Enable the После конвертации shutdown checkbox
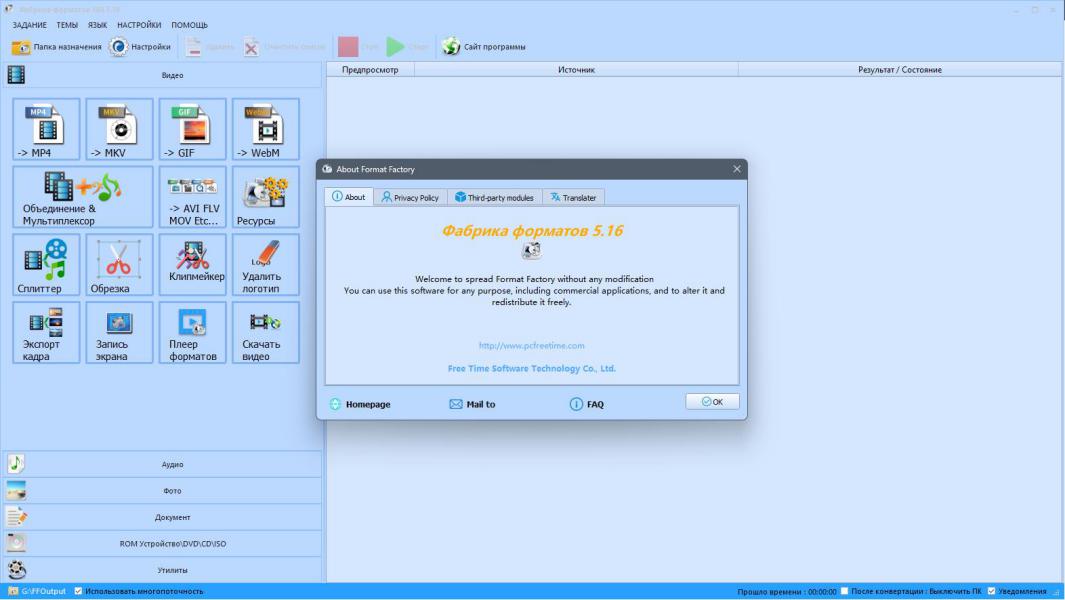The image size is (1065, 600). (844, 591)
